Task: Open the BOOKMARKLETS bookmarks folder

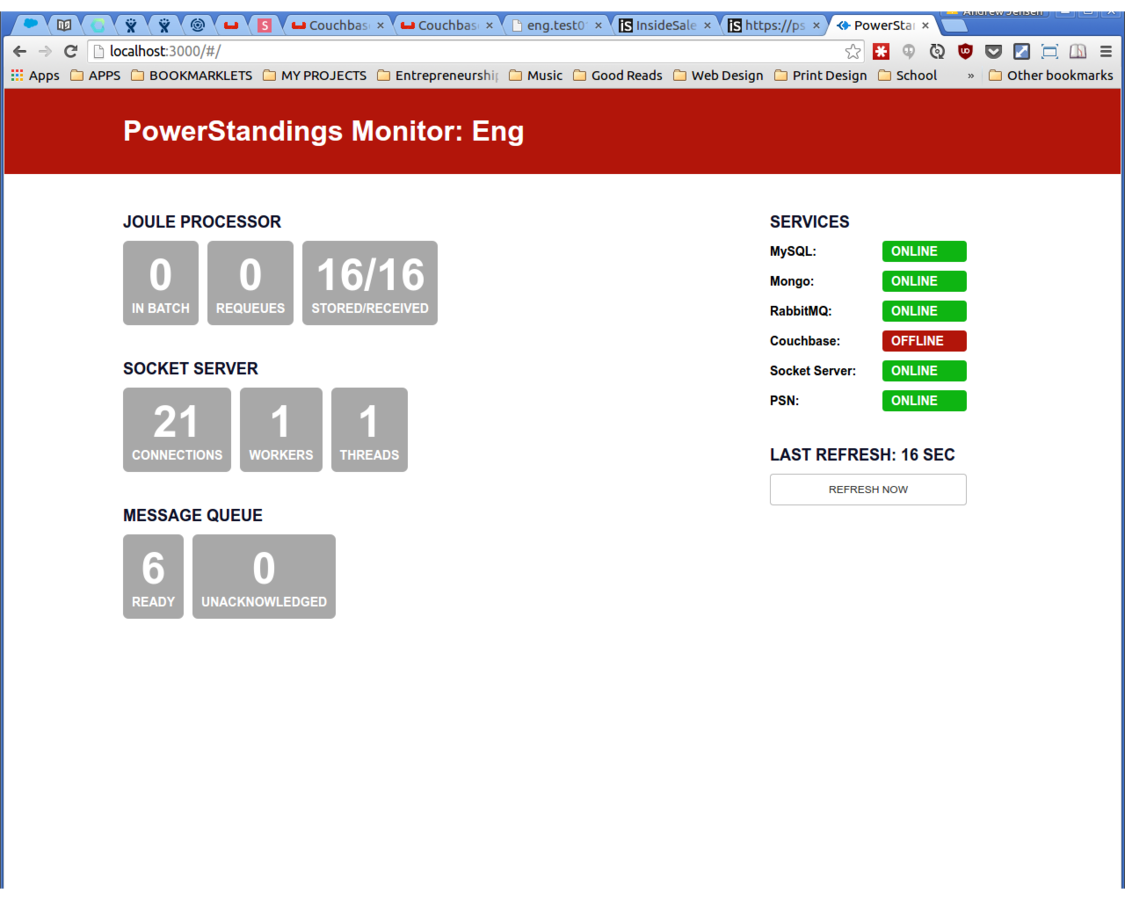Action: coord(192,75)
